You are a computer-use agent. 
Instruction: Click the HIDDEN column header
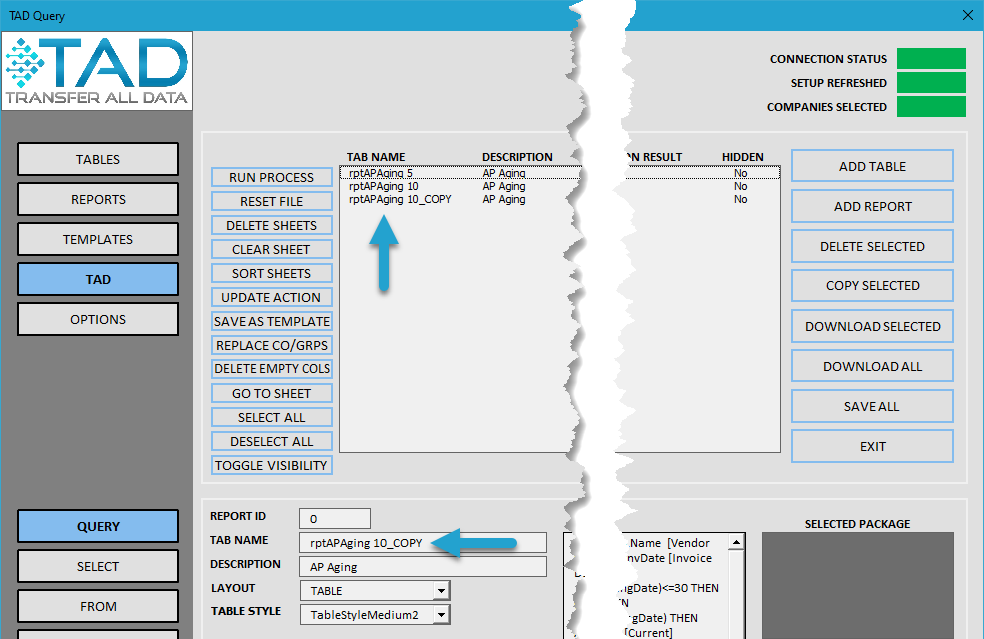click(x=742, y=157)
